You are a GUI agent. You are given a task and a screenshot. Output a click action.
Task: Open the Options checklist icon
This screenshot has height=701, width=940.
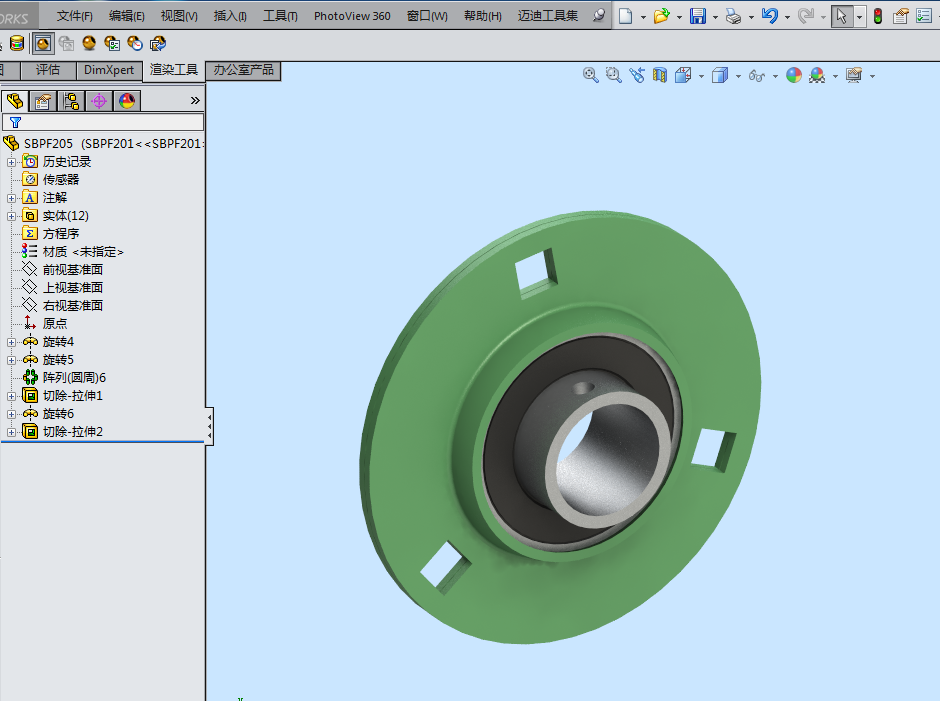[x=924, y=16]
